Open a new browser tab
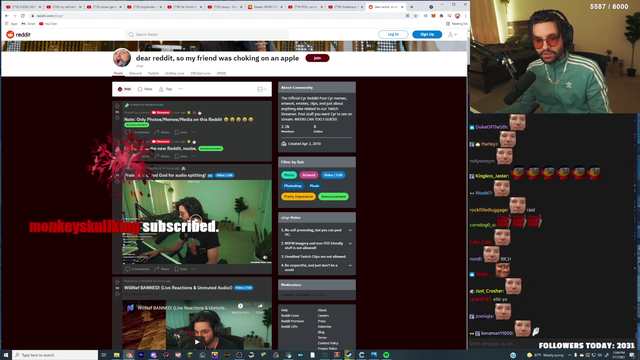This screenshot has width=640, height=360. click(411, 7)
